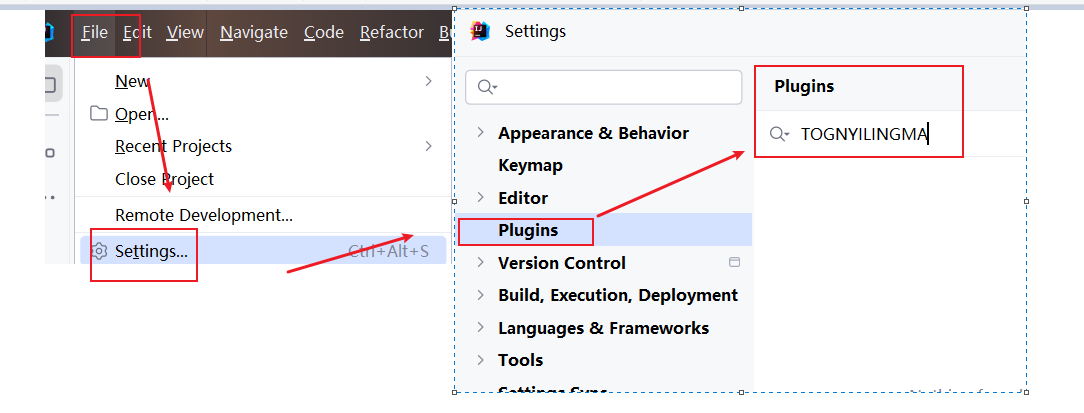
Task: Click the IntelliJ logo in Settings title bar
Action: point(480,31)
